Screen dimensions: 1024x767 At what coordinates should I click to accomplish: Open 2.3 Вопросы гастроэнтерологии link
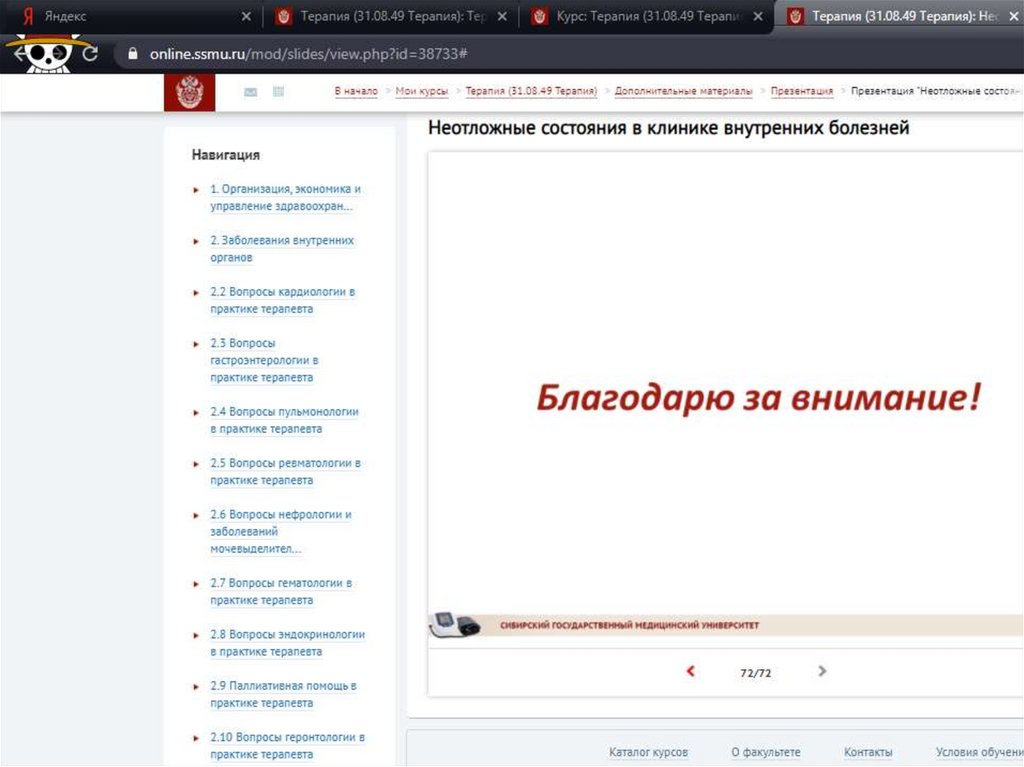click(264, 360)
